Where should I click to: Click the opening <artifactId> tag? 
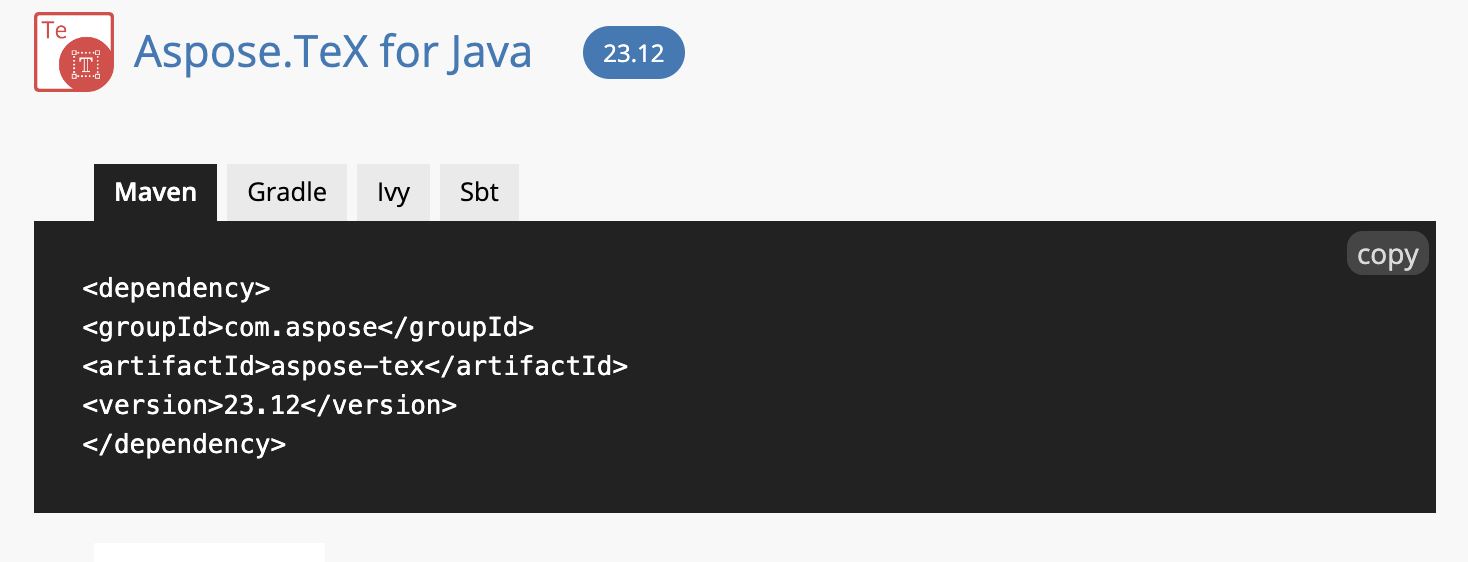176,366
